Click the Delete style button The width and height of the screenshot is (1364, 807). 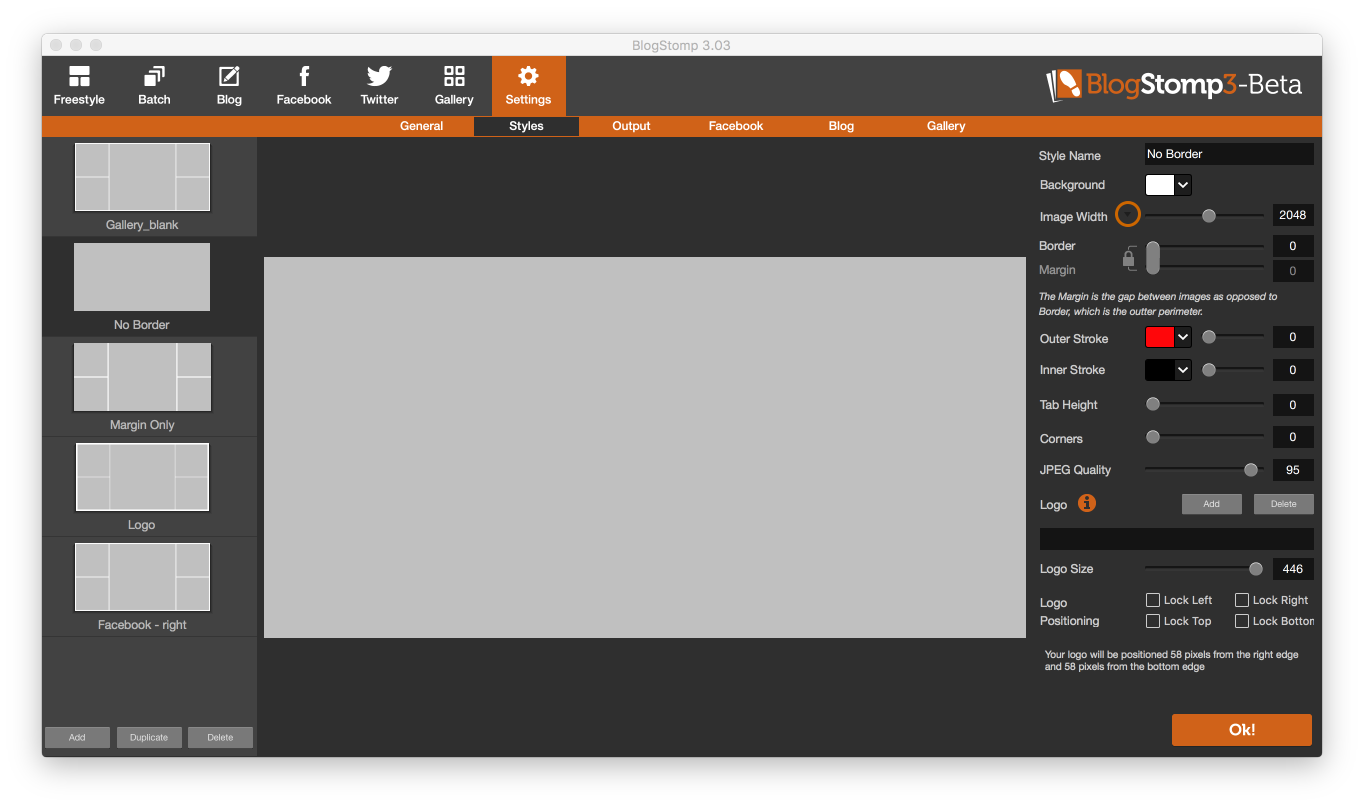click(x=220, y=737)
